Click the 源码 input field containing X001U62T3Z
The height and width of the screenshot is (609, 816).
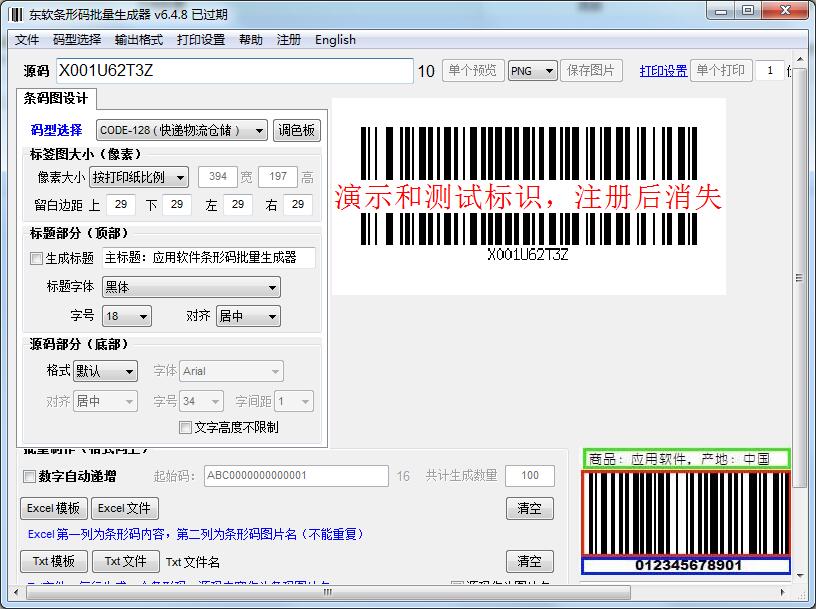coord(233,71)
